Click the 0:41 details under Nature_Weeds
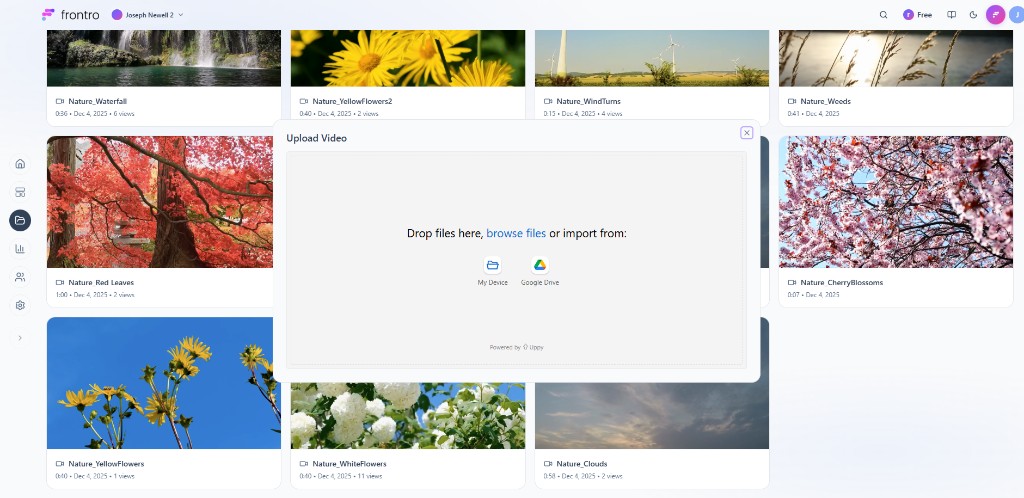The height and width of the screenshot is (498, 1024). tap(814, 114)
